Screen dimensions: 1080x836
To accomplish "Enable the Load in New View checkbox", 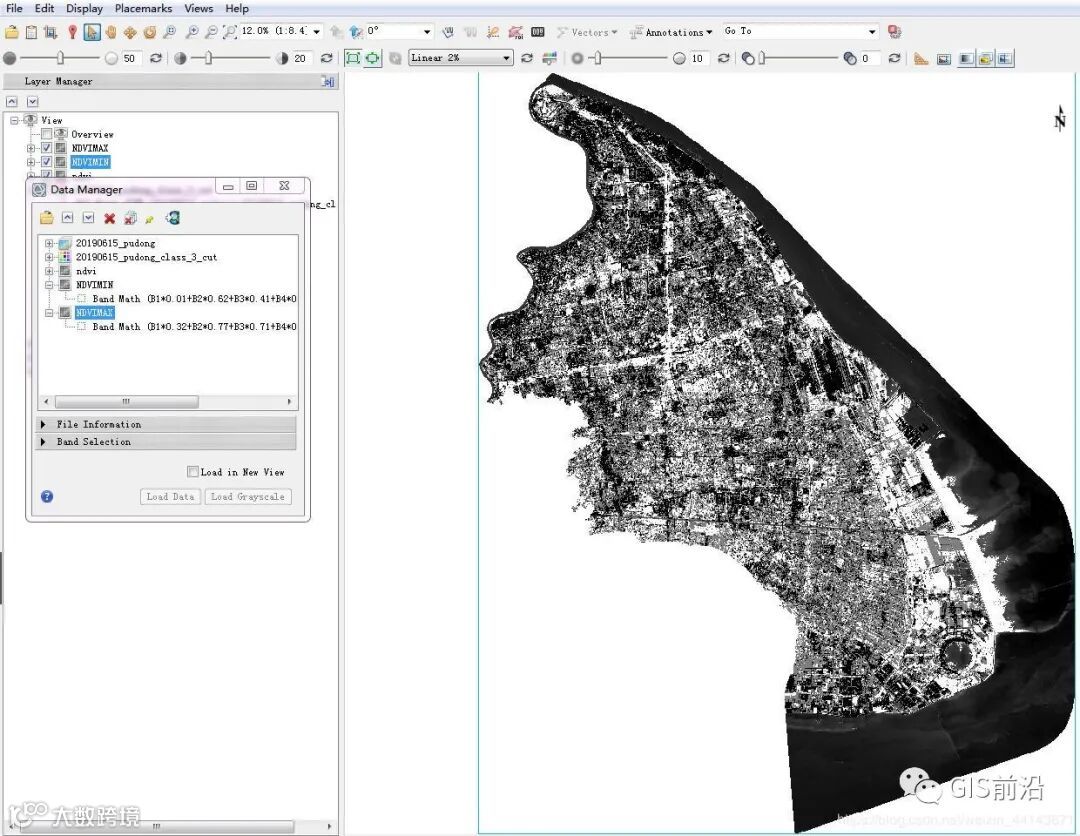I will pyautogui.click(x=193, y=472).
